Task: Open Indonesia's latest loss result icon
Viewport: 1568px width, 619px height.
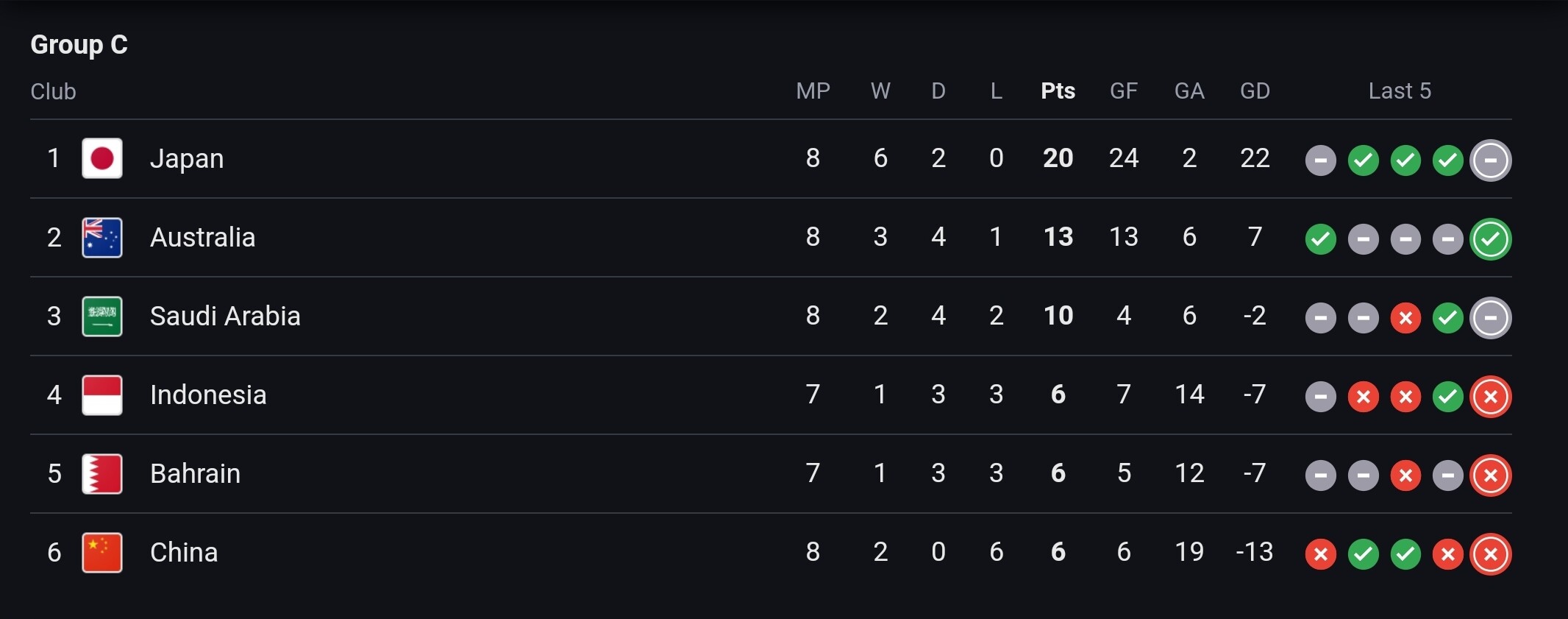Action: (1491, 397)
